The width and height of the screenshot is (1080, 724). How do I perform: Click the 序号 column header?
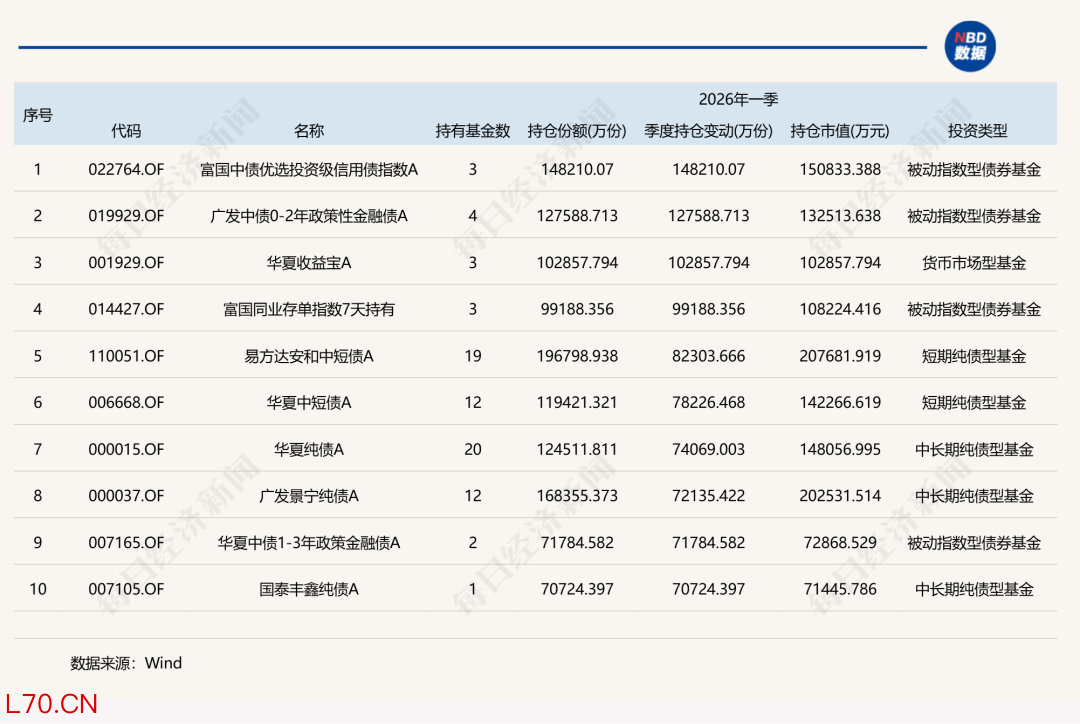pos(38,115)
